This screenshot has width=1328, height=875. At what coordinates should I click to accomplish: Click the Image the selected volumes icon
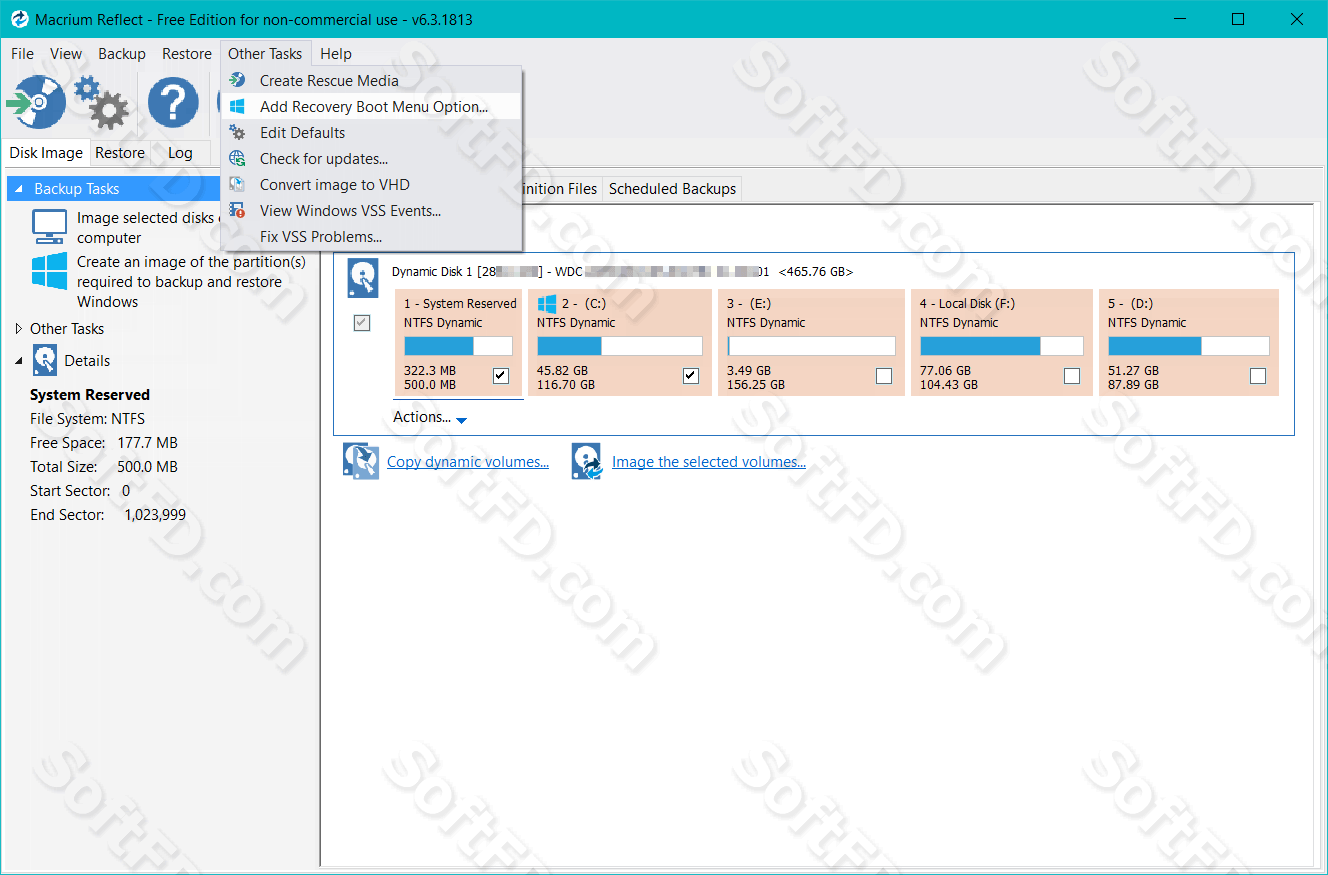pyautogui.click(x=587, y=461)
